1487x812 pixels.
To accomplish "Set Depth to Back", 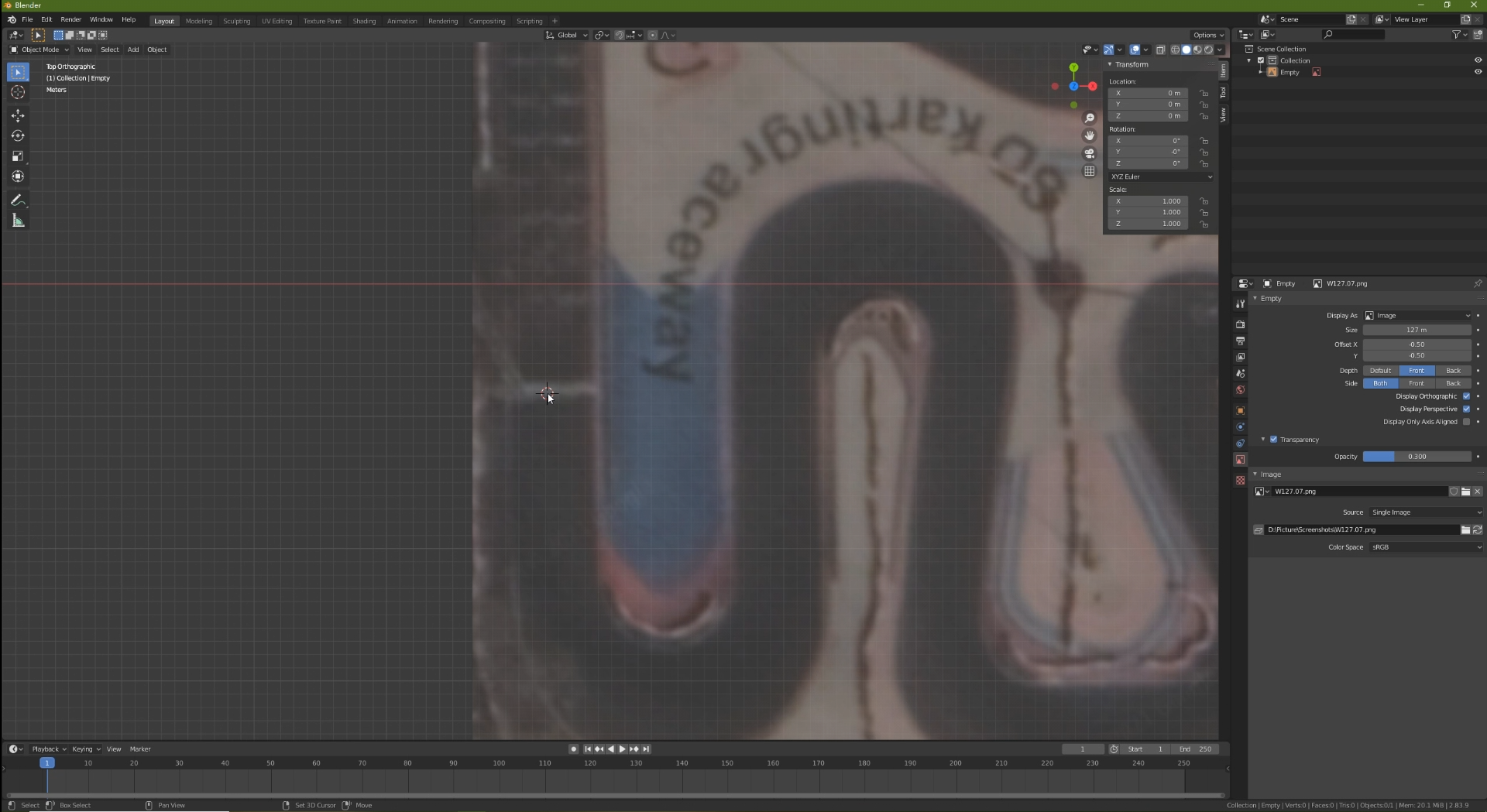I will pos(1453,371).
